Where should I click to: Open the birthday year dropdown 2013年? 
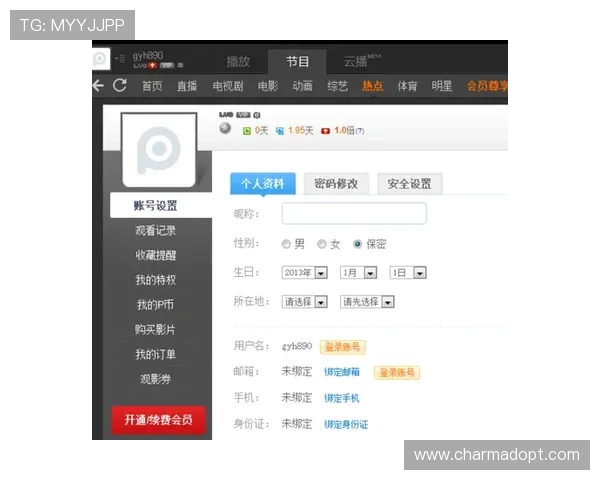305,273
